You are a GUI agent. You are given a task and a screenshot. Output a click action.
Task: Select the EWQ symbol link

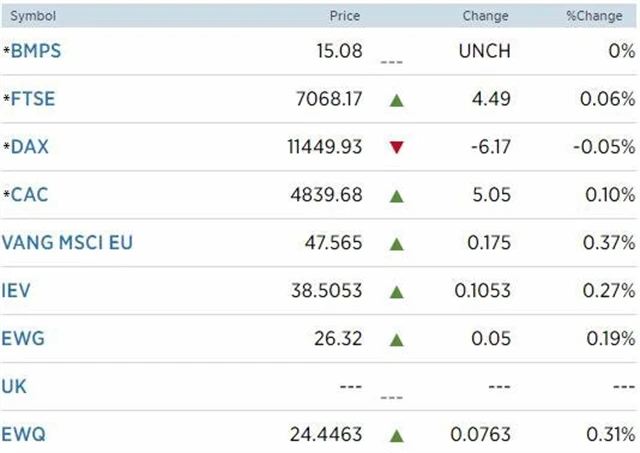click(24, 435)
